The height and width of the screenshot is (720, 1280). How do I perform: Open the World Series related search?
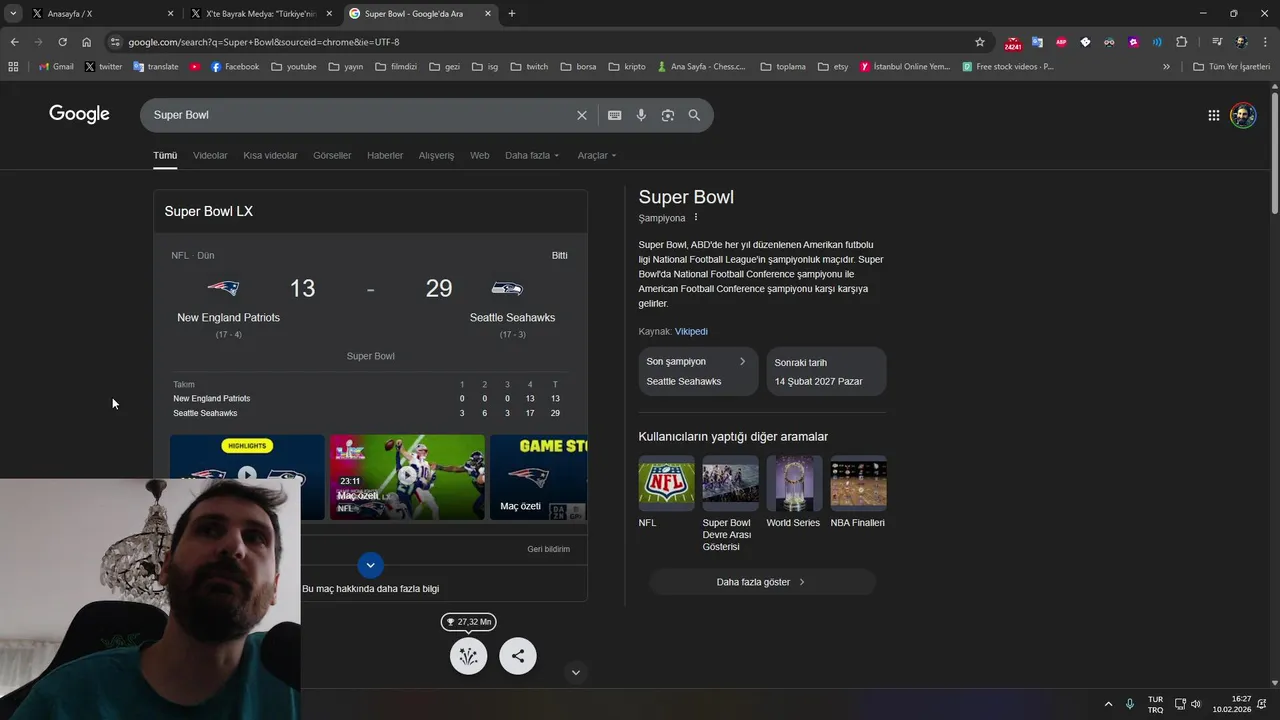click(x=793, y=492)
